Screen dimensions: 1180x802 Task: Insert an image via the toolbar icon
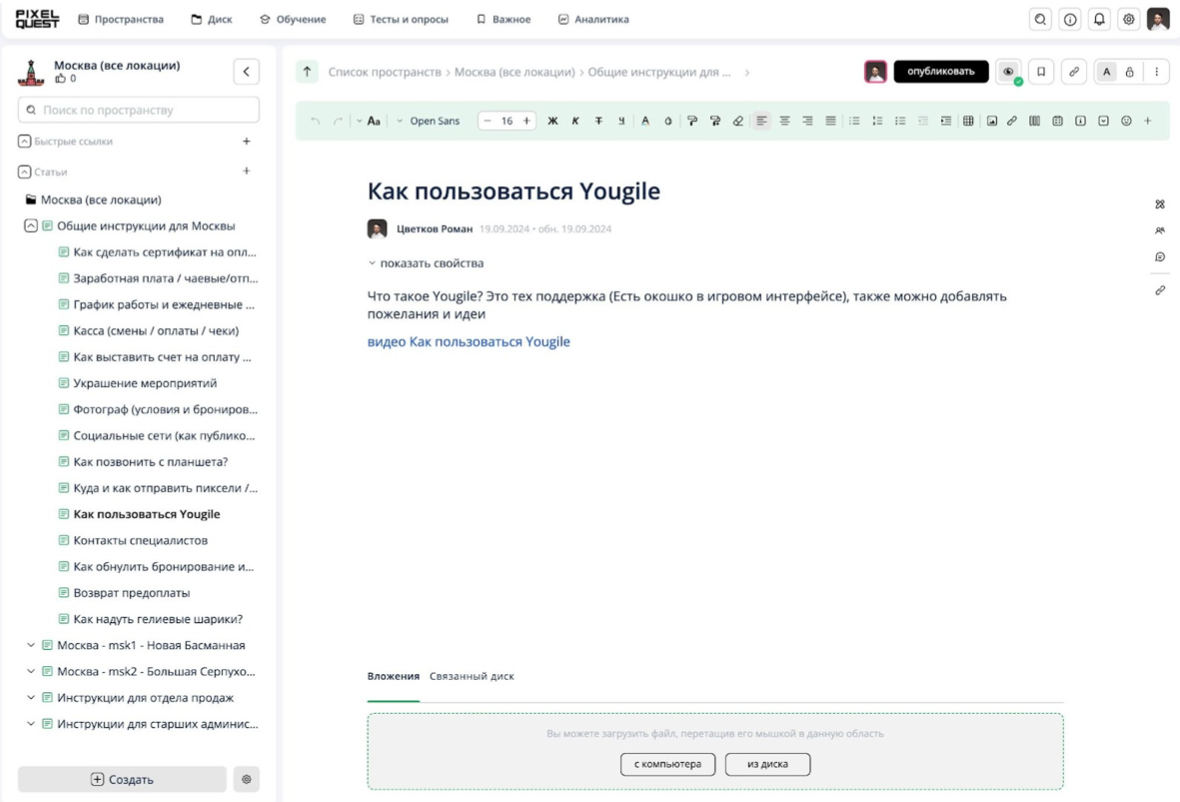[992, 120]
